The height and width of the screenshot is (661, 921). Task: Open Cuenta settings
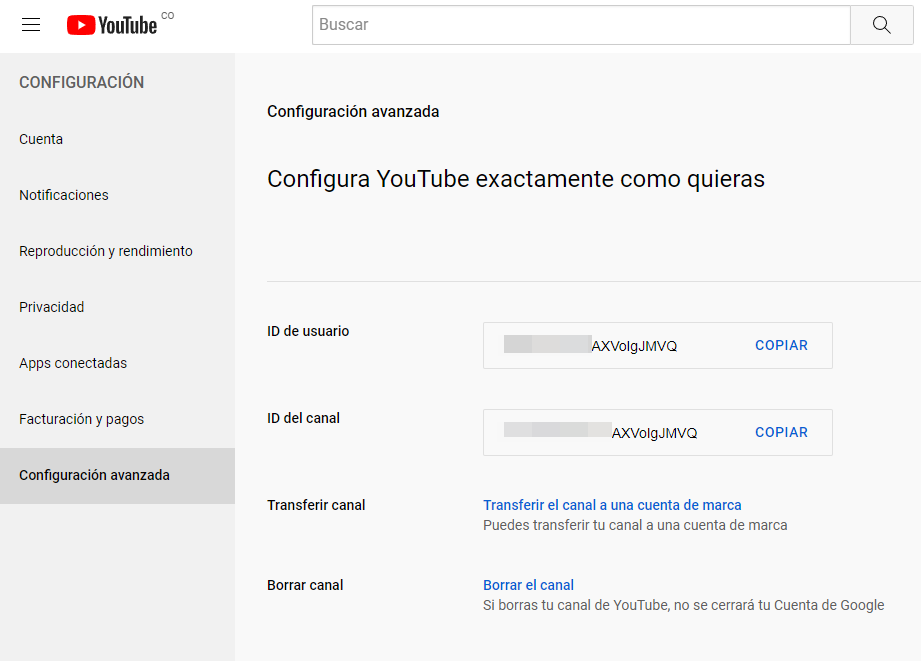tap(41, 139)
